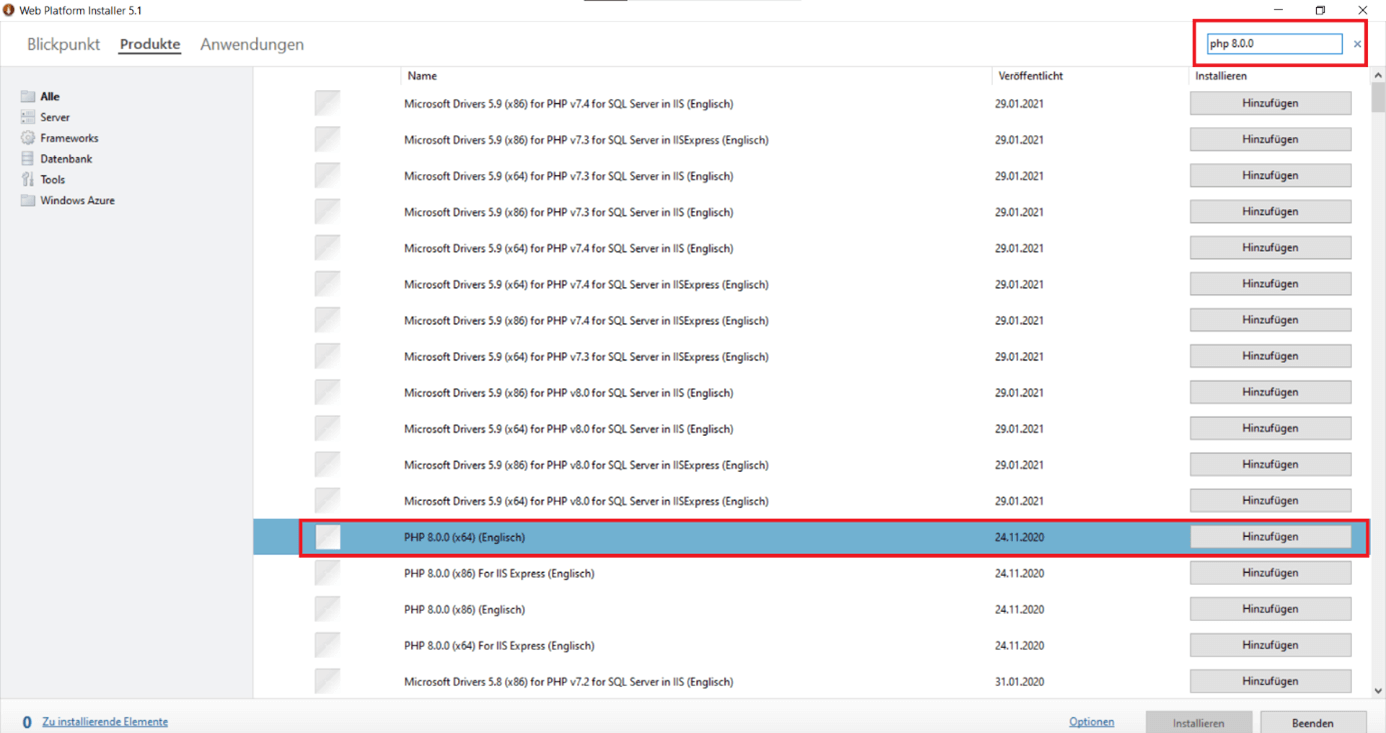Click the search field containing php 8.0.0

tap(1274, 44)
